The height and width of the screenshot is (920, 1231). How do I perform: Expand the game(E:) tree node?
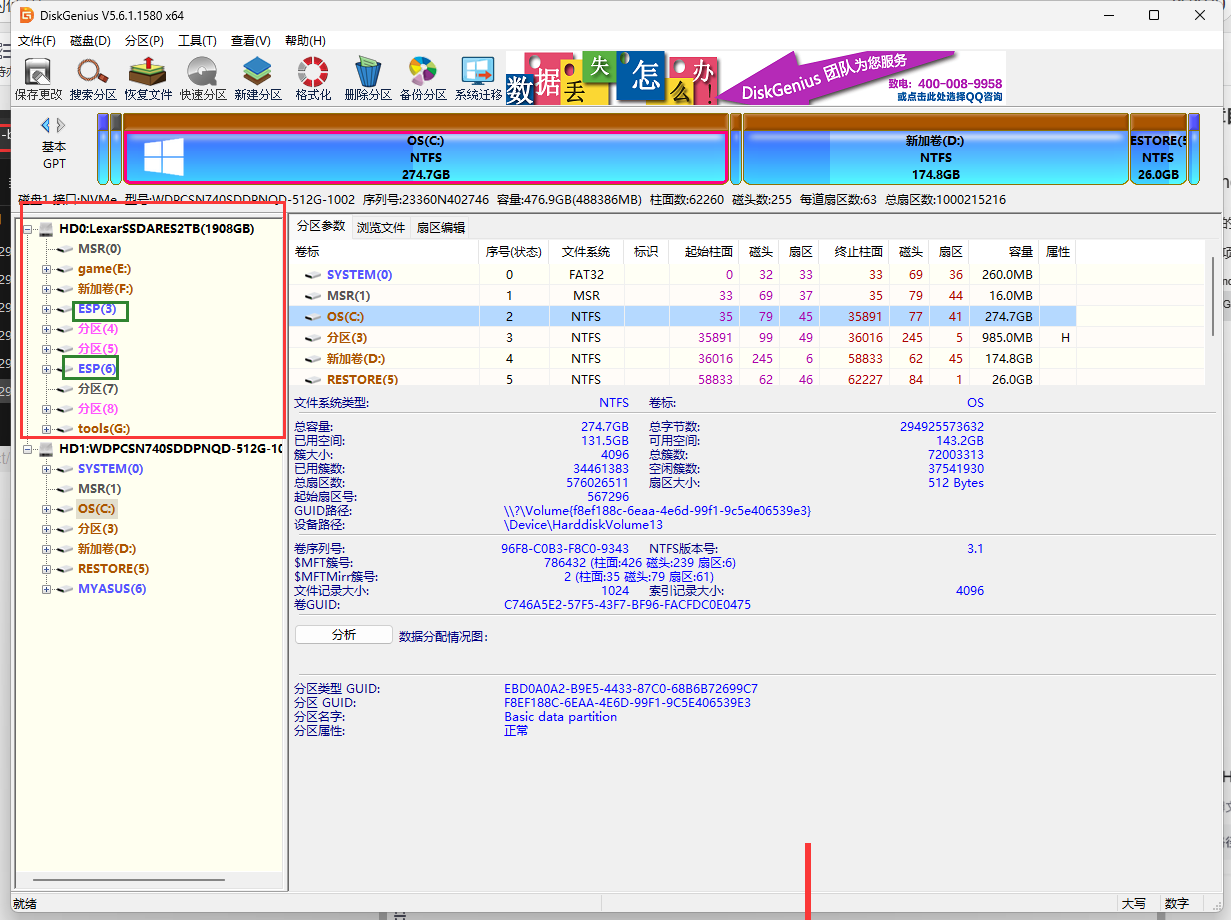(46, 269)
